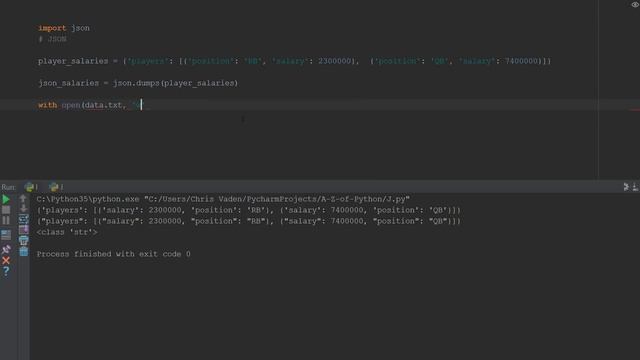Click the <class 'str'> output line
This screenshot has height=360, width=640.
67,232
